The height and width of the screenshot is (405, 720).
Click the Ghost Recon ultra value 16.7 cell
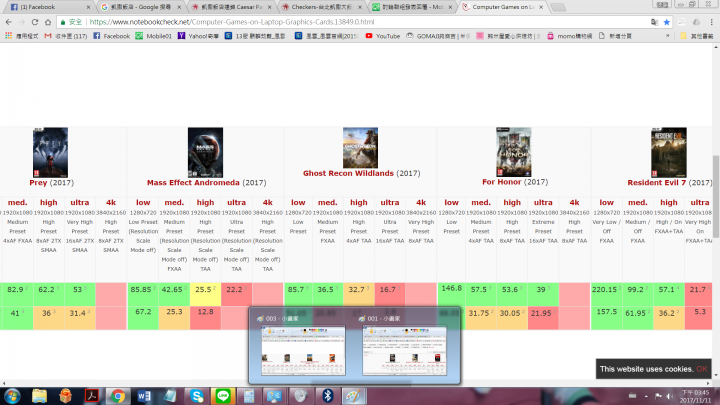[390, 294]
